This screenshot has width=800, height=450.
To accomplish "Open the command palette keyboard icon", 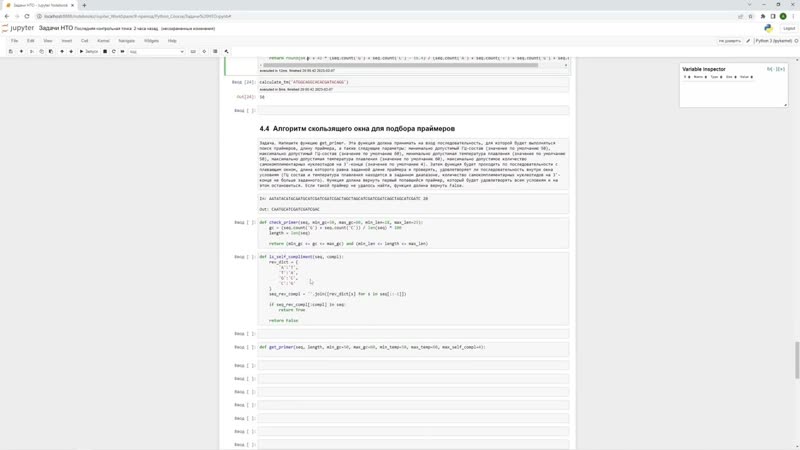I will click(193, 52).
